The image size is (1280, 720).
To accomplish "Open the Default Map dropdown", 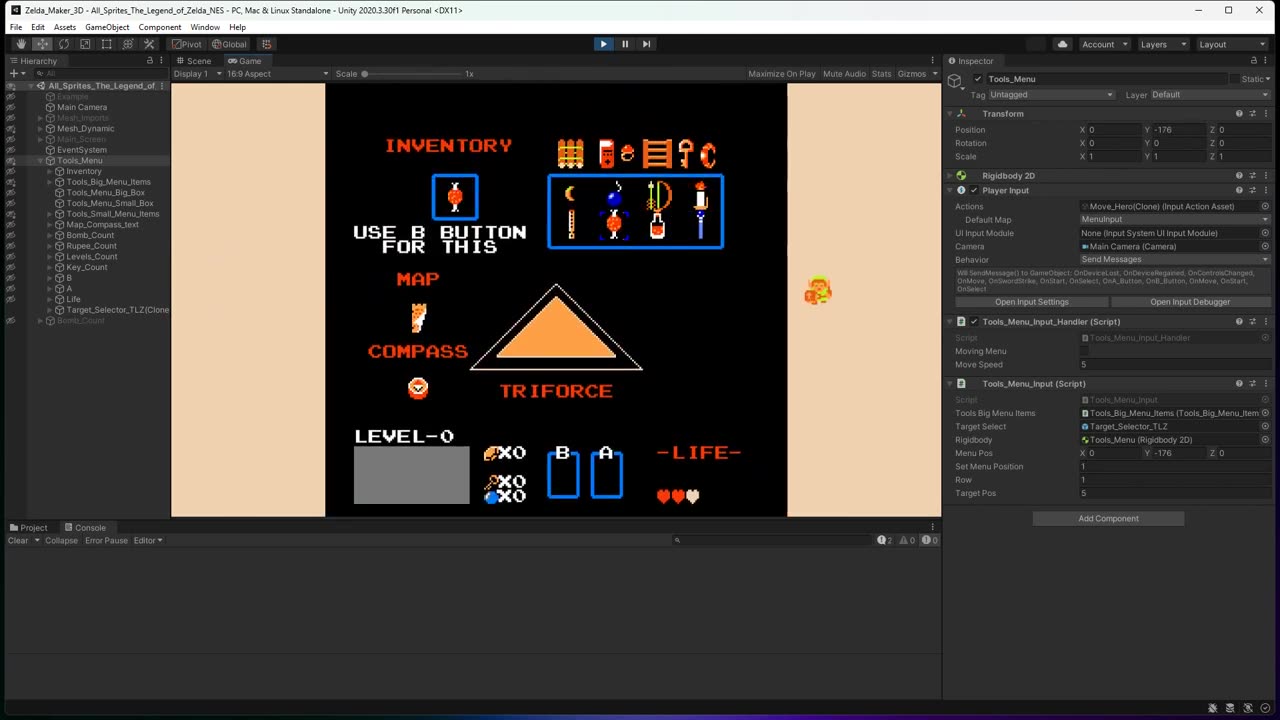I will point(1175,220).
